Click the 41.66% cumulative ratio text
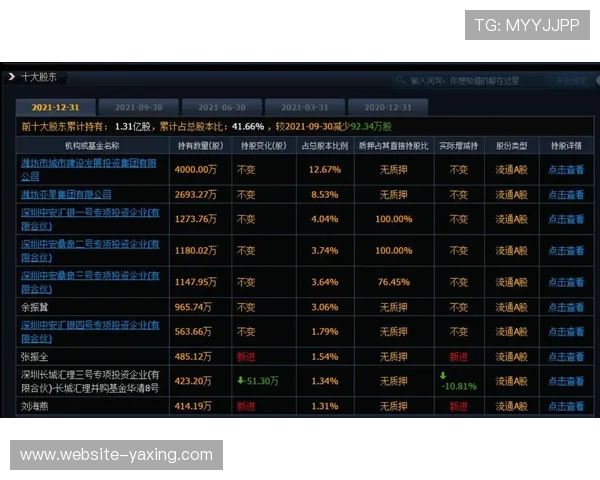600x480 pixels. pyautogui.click(x=248, y=127)
